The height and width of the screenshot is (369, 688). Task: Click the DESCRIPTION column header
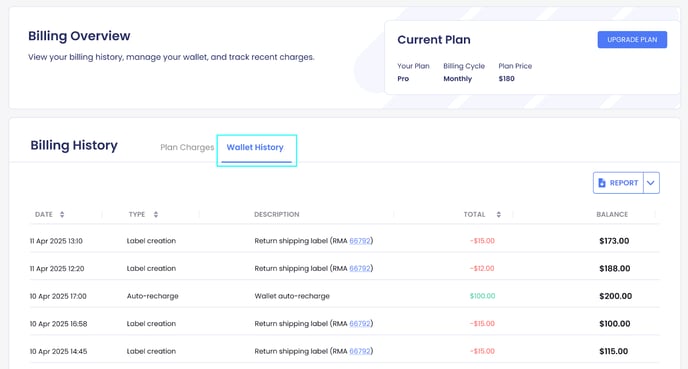(x=277, y=214)
